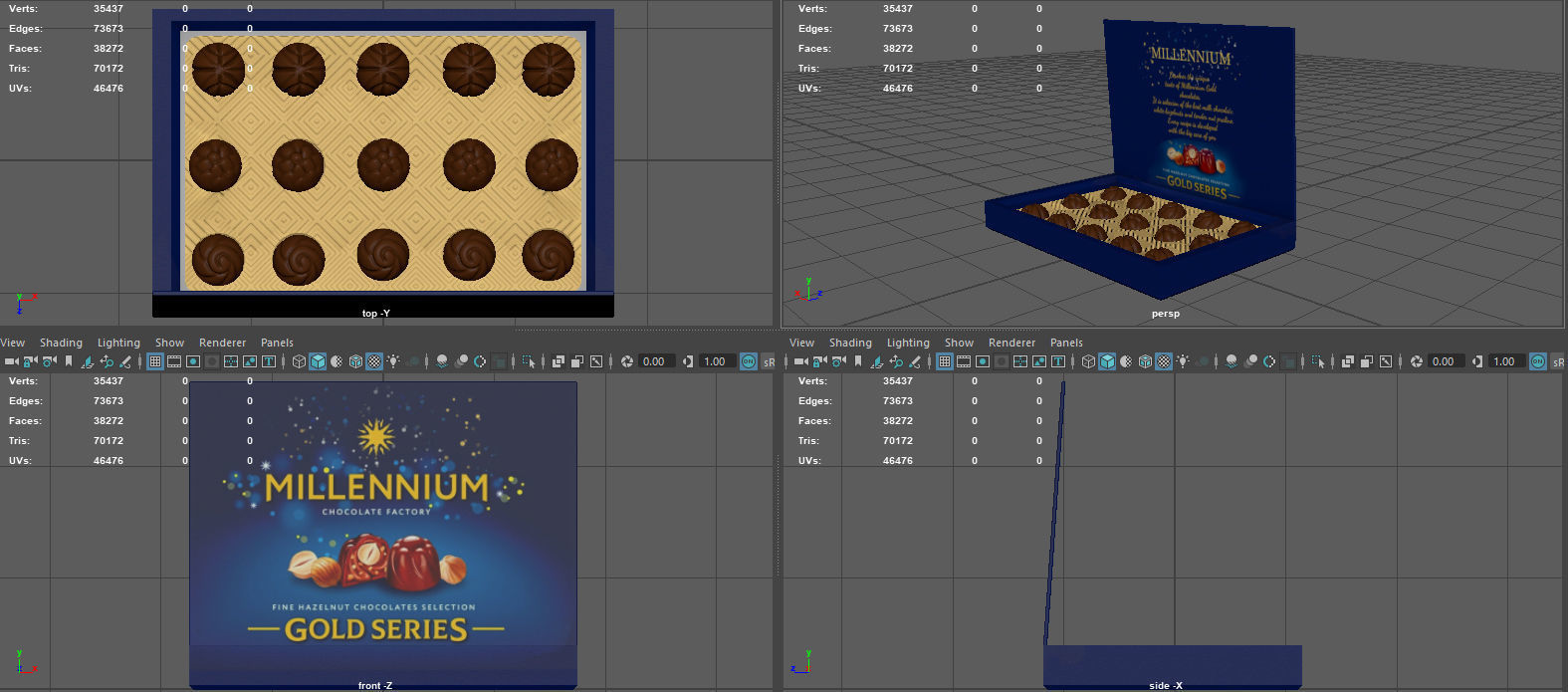Open Lighting menu of side view panel
The height and width of the screenshot is (692, 1568).
[908, 343]
